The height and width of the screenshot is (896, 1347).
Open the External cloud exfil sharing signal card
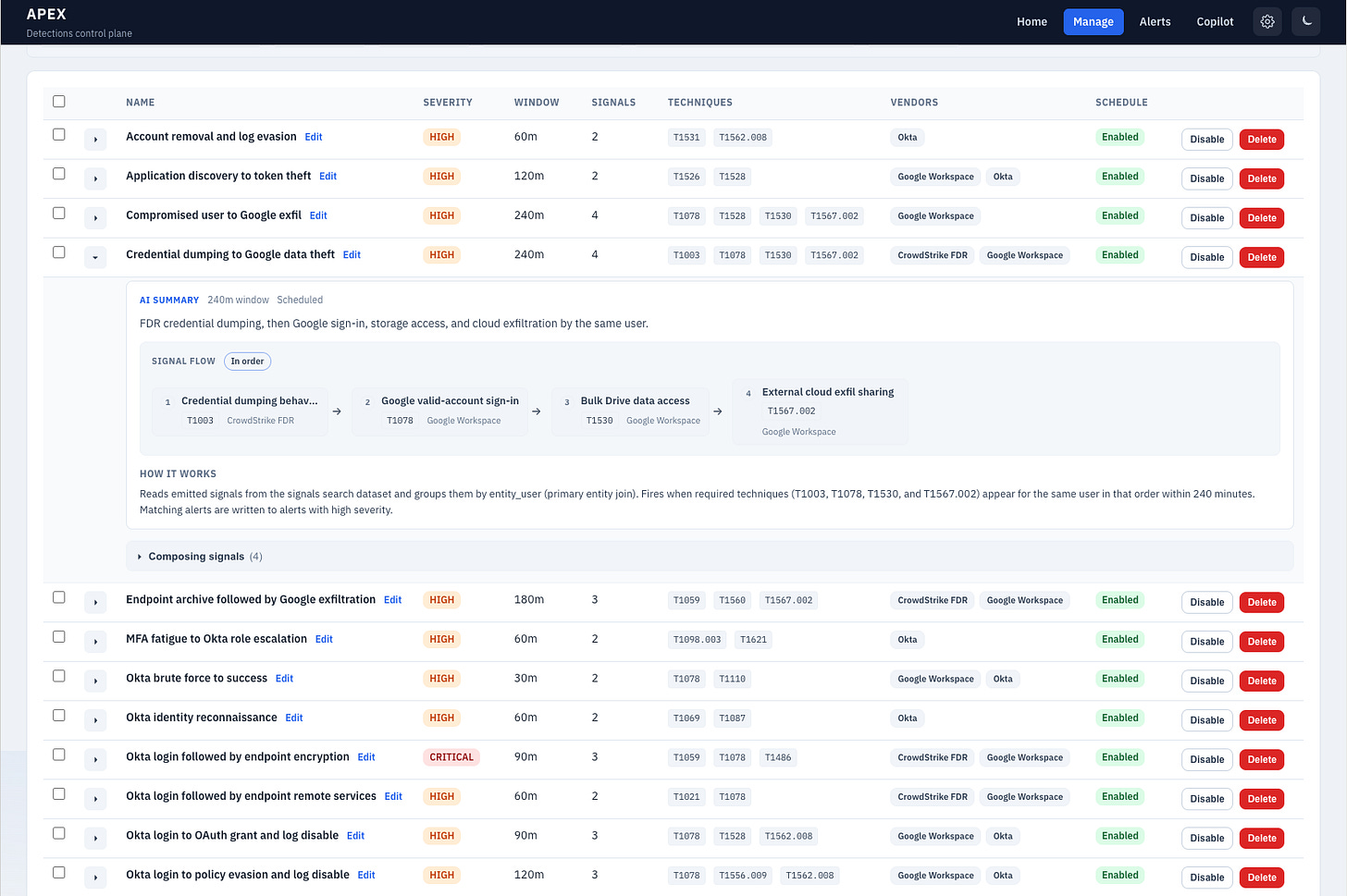[820, 411]
